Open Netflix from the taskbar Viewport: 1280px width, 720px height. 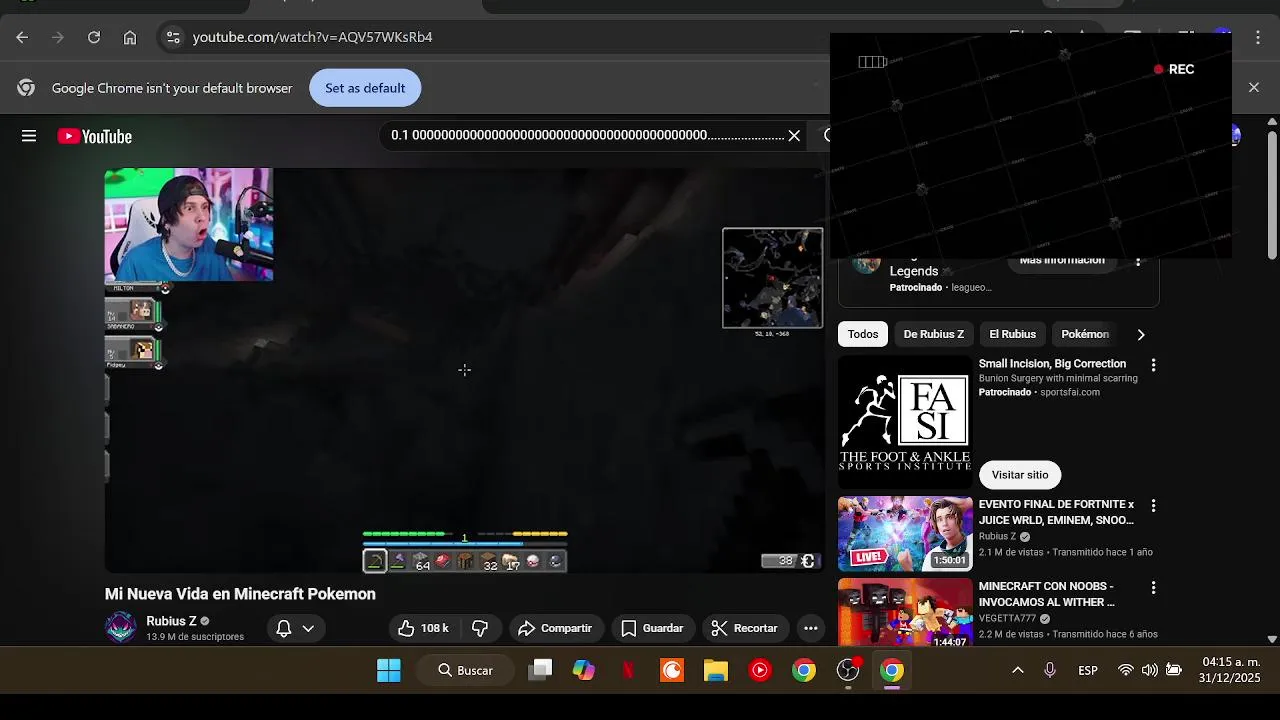click(628, 670)
